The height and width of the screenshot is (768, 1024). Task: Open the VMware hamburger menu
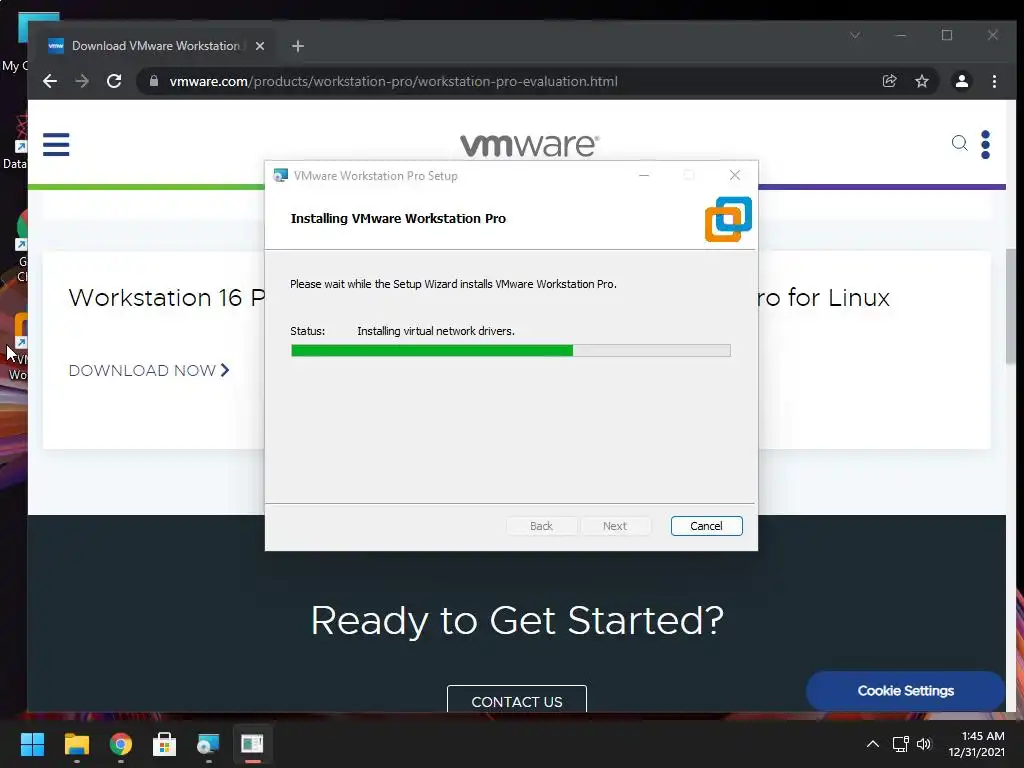click(x=56, y=144)
